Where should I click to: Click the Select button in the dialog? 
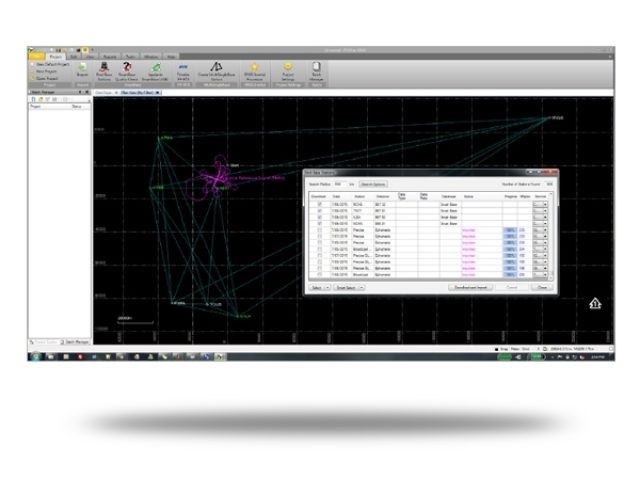pyautogui.click(x=317, y=288)
